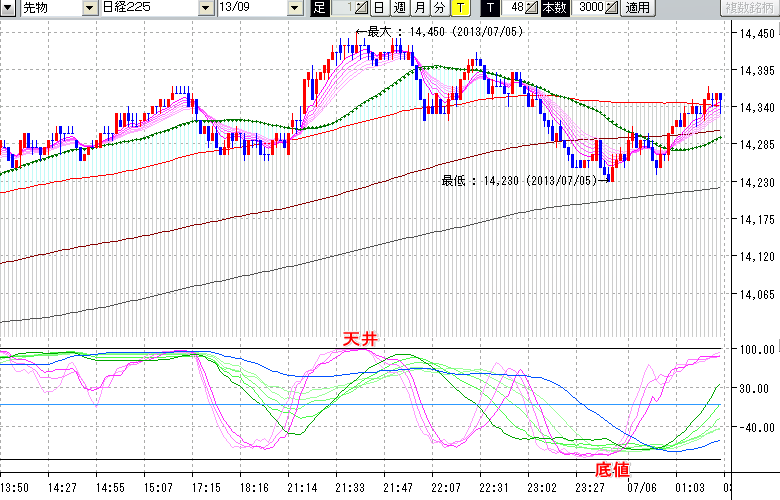Image resolution: width=780 pixels, height=500 pixels.
Task: Click the 最低 14,230 low price annotation
Action: [x=518, y=180]
